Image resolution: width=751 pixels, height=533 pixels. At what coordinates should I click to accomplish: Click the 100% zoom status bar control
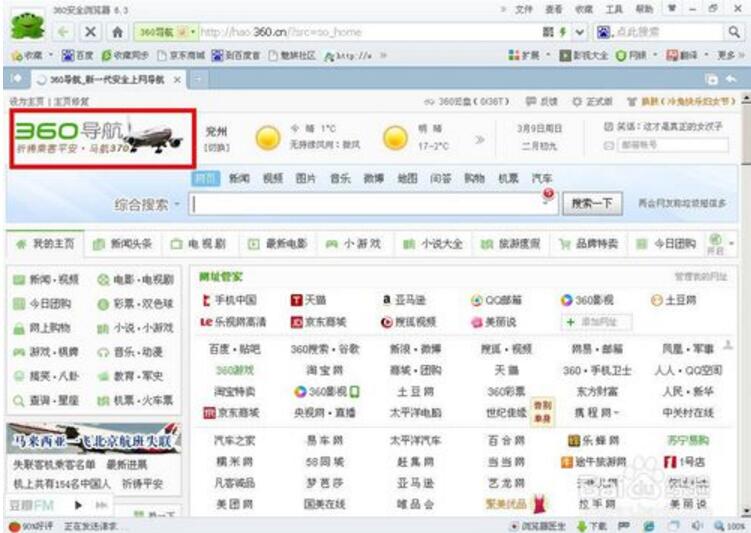click(x=729, y=526)
